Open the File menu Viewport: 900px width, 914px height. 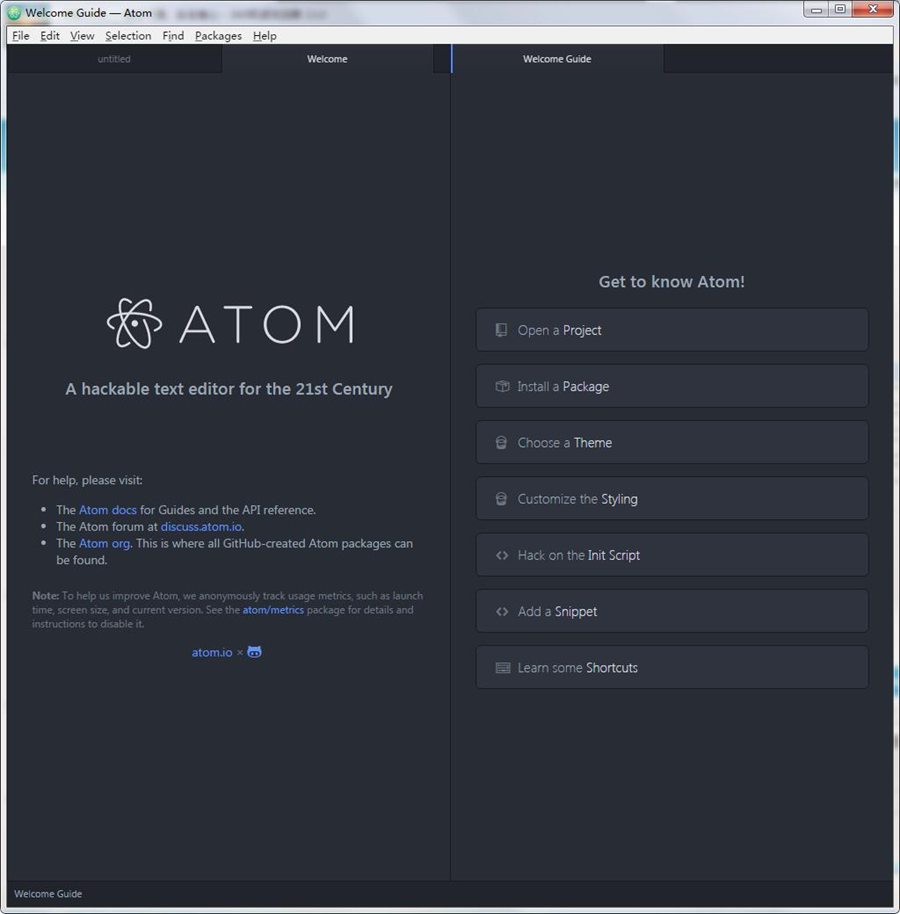click(x=20, y=36)
